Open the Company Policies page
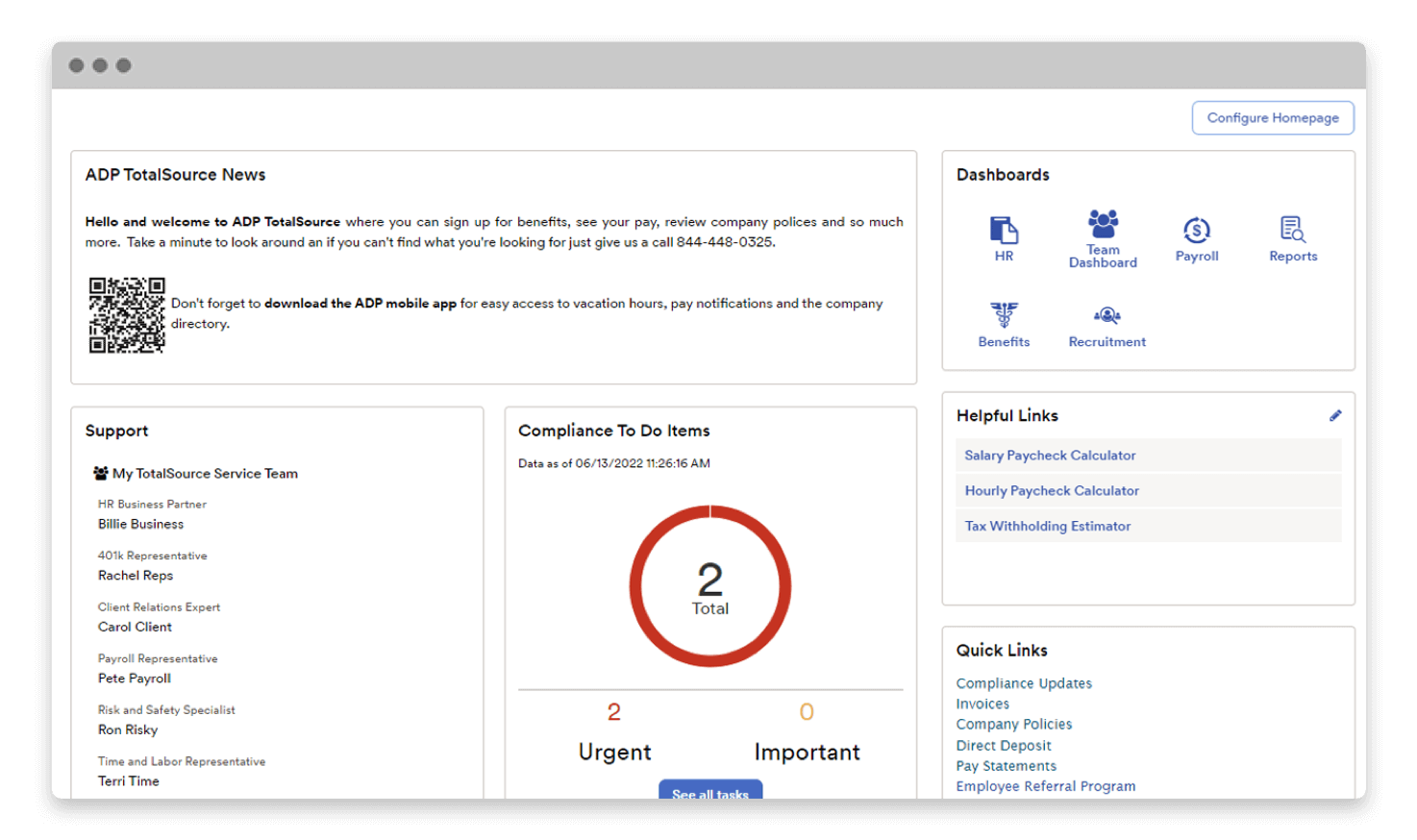Screen dimensions: 1417x840 (1014, 724)
